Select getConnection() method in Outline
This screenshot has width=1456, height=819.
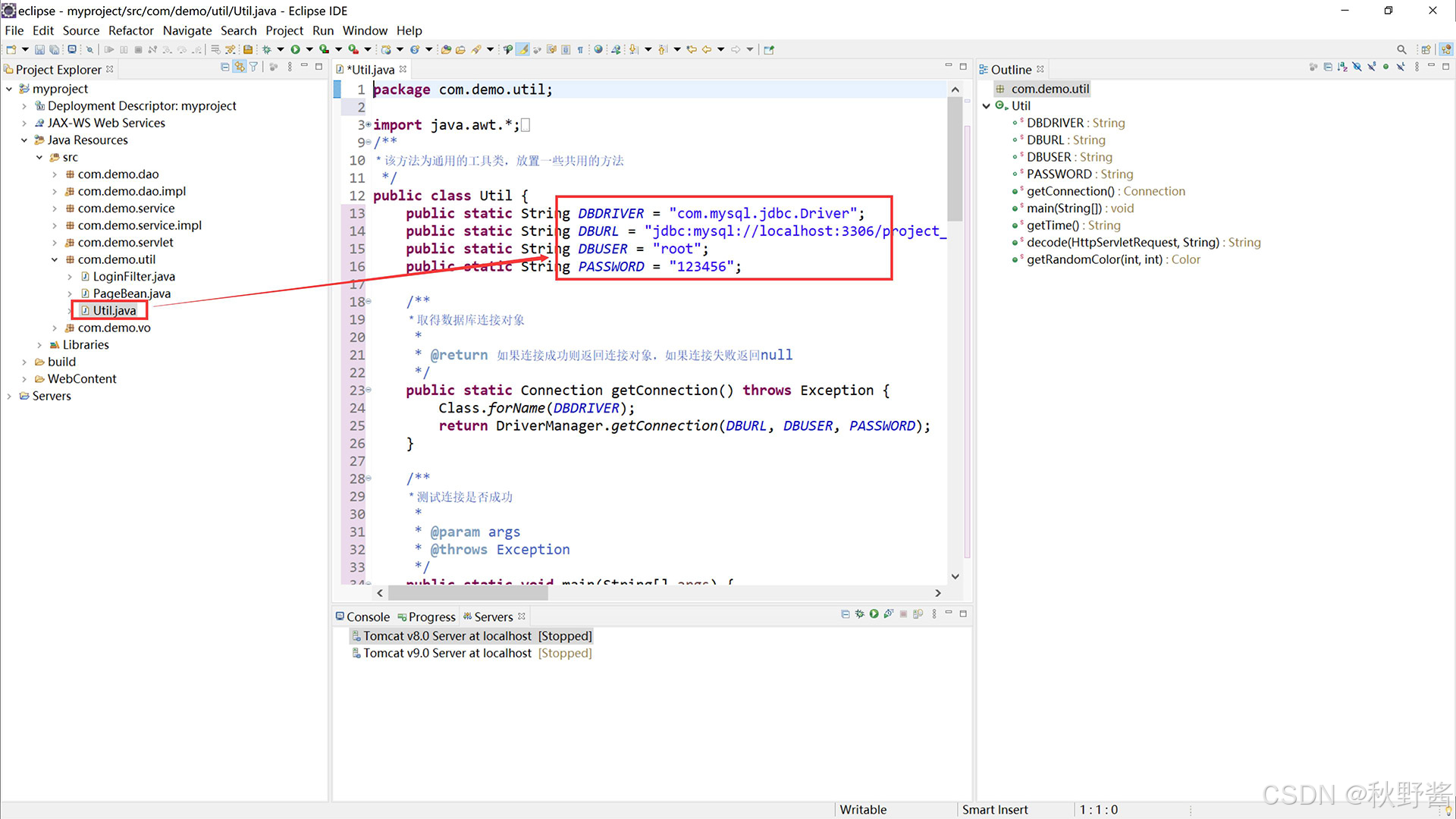[1070, 191]
